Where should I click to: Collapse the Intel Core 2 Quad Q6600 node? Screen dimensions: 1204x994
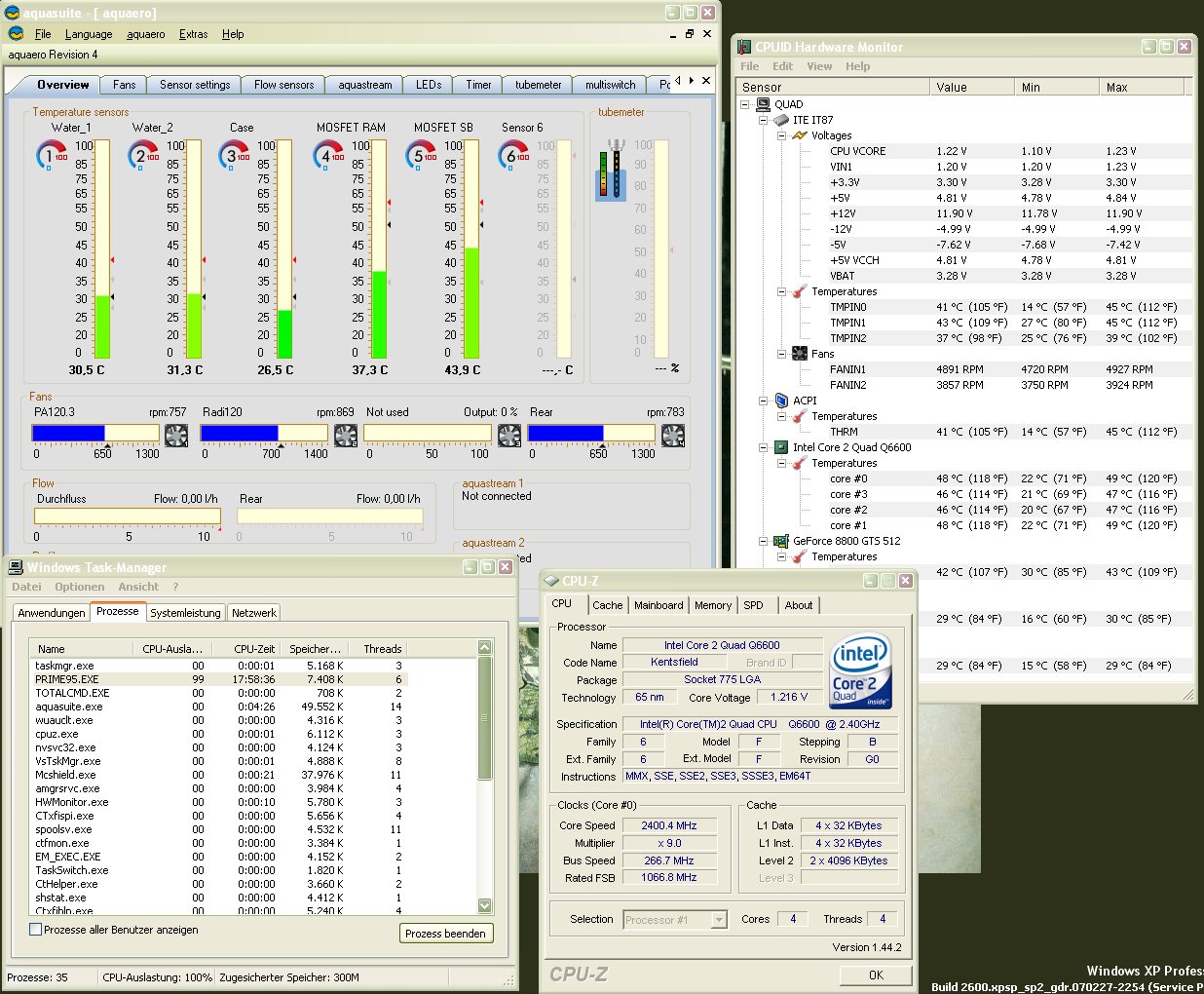click(x=764, y=447)
